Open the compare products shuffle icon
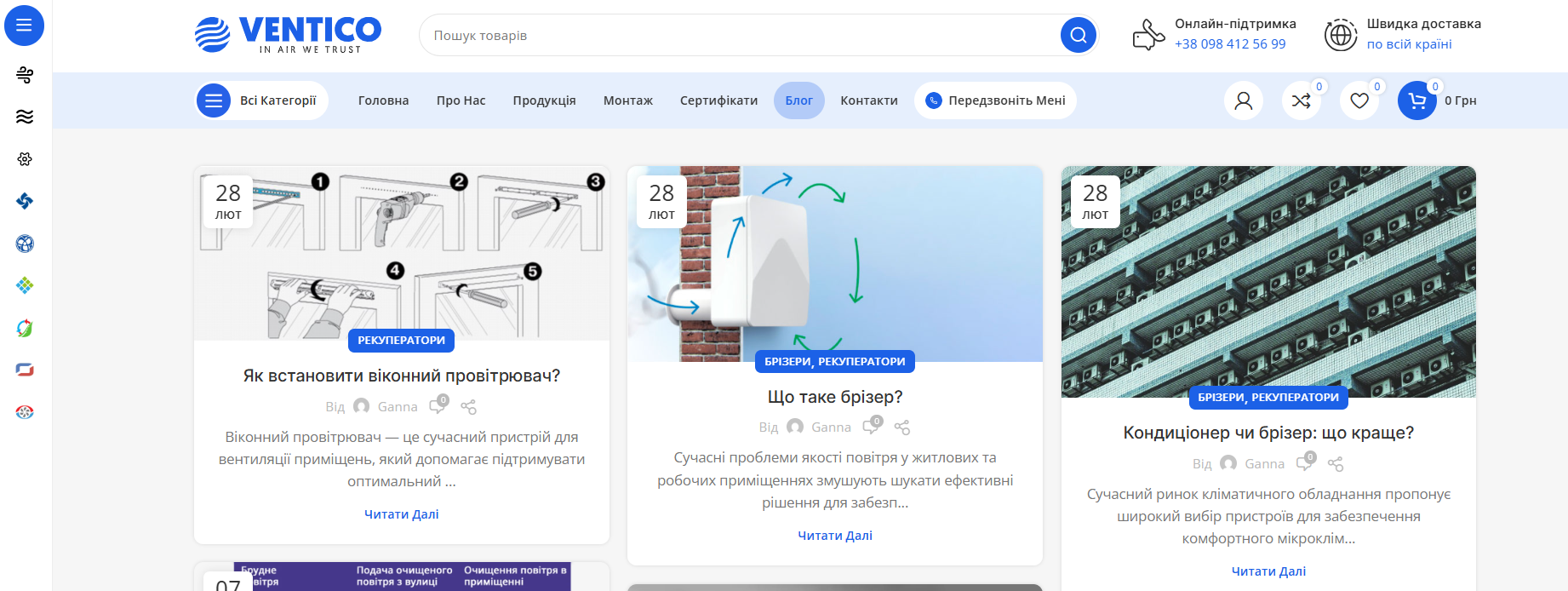1568x591 pixels. (1301, 100)
